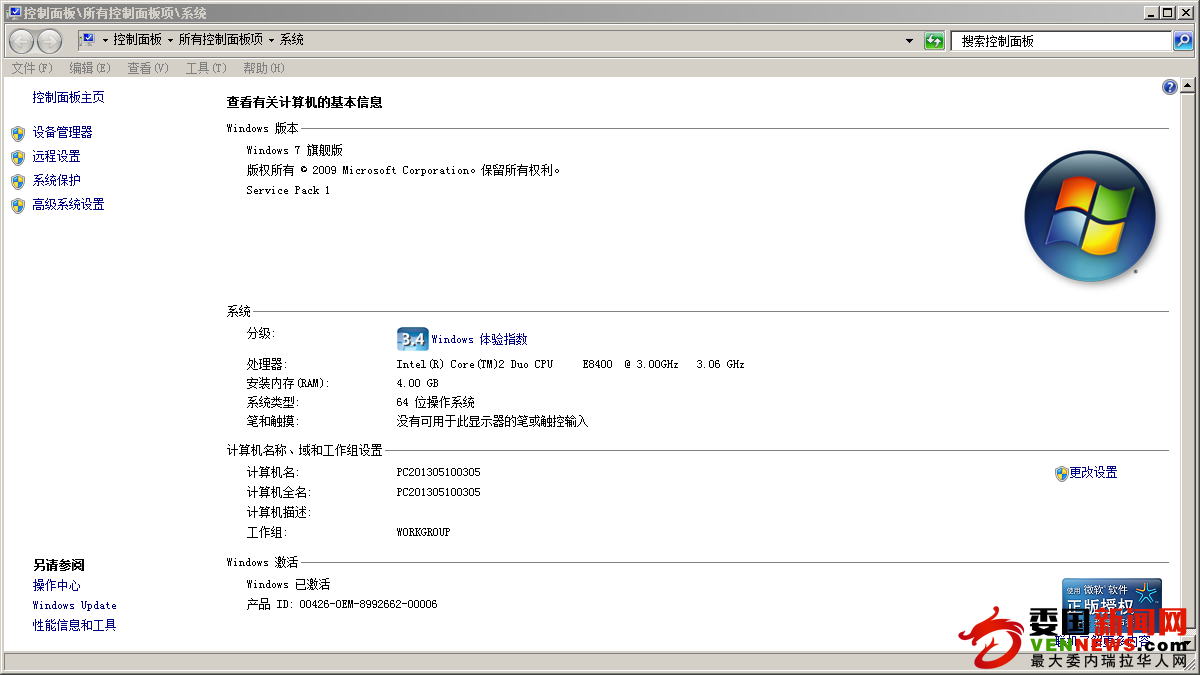Expand the address bar history dropdown

click(909, 41)
